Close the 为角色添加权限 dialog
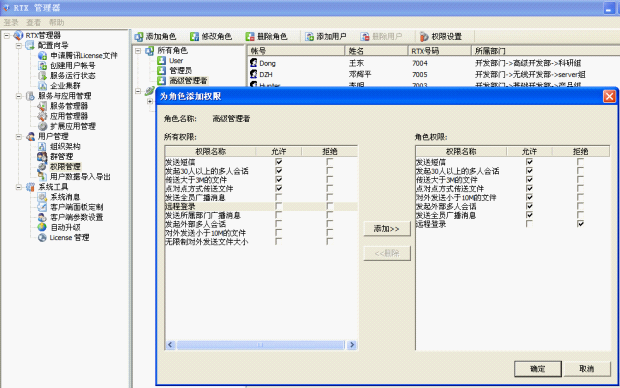Screen dimensions: 620x388 (609, 96)
